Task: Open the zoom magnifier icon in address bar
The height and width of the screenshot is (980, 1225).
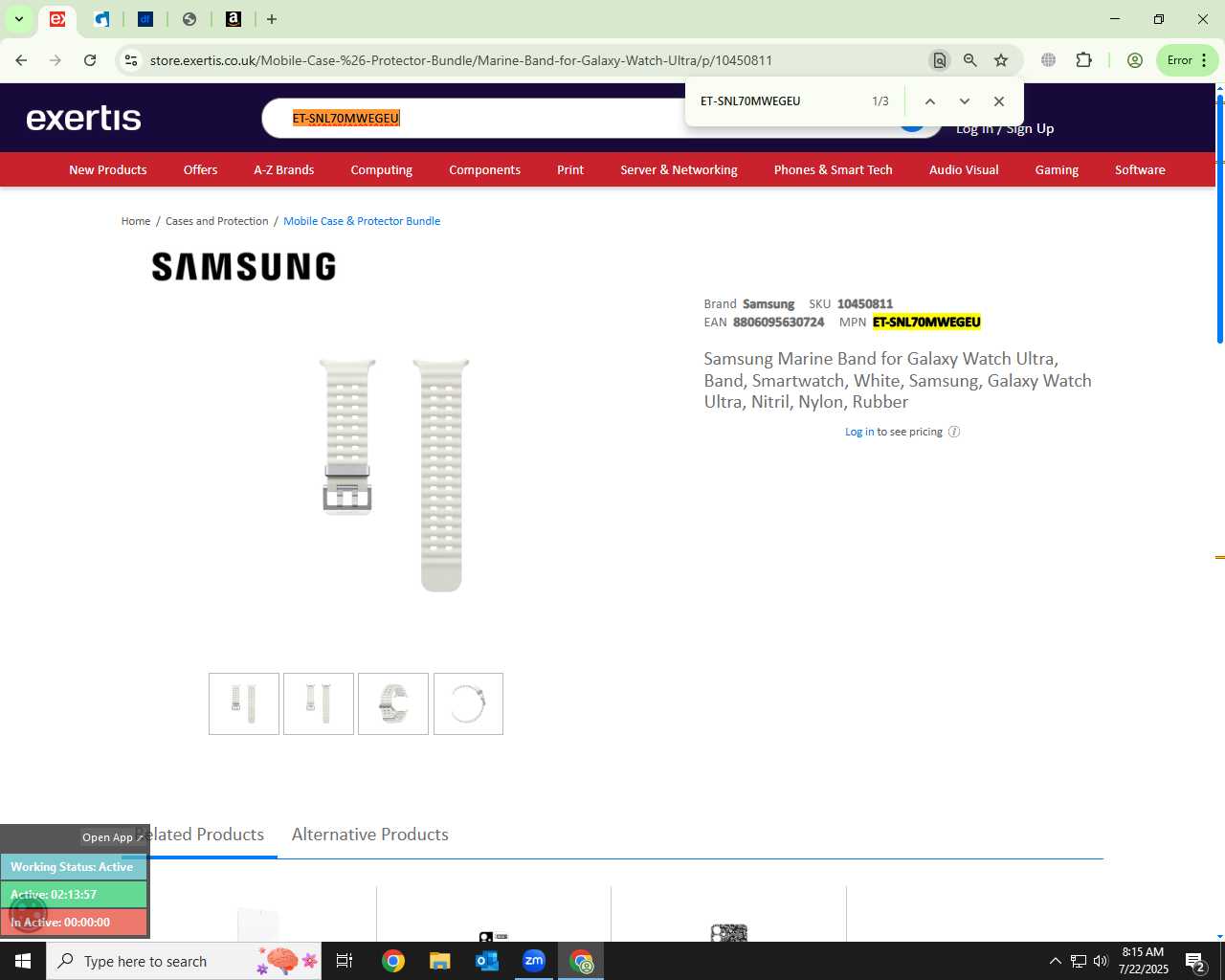Action: (970, 60)
